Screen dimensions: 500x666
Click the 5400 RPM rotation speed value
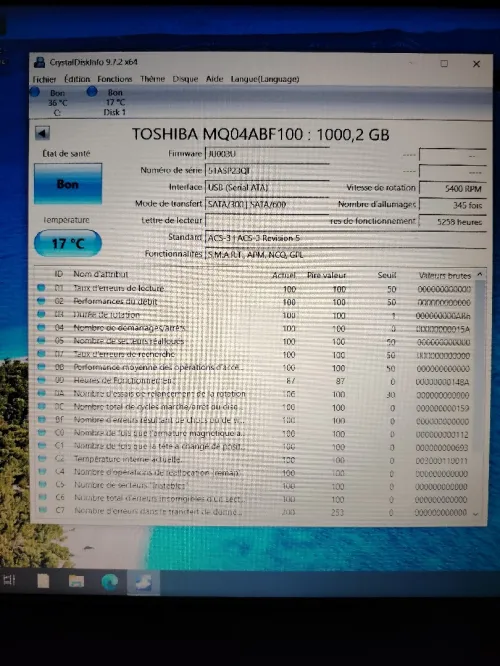click(x=453, y=188)
